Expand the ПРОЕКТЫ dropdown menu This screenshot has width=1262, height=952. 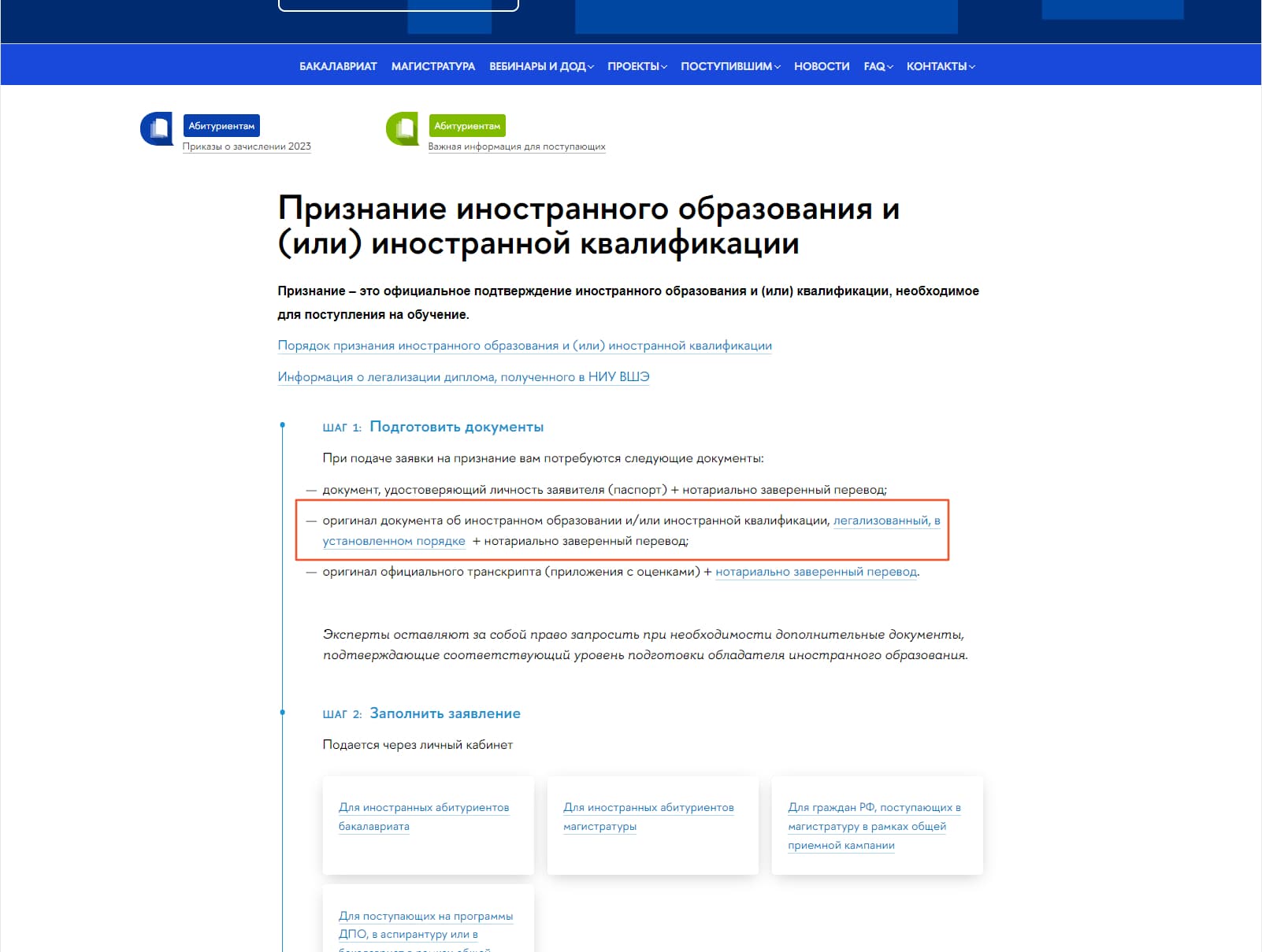(x=637, y=66)
